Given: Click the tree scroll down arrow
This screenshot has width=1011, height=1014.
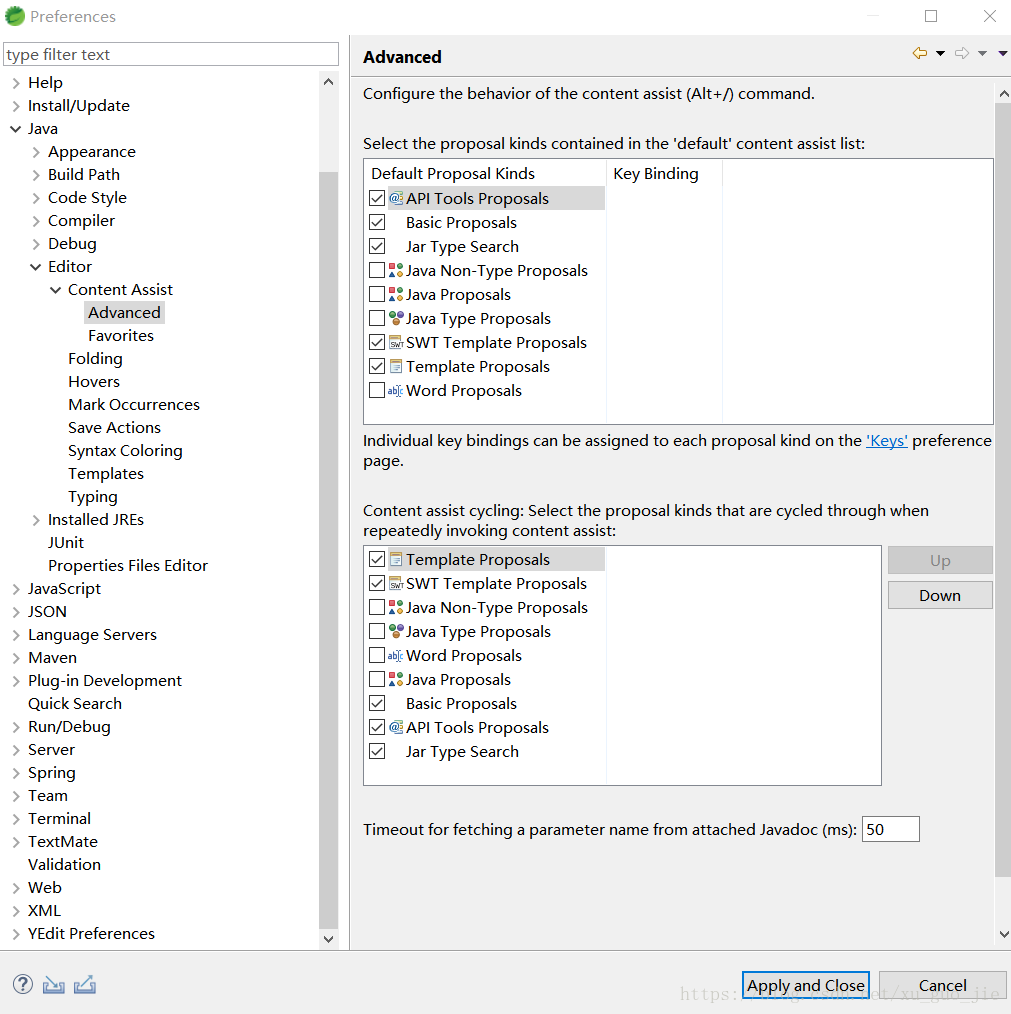Looking at the screenshot, I should pyautogui.click(x=328, y=939).
